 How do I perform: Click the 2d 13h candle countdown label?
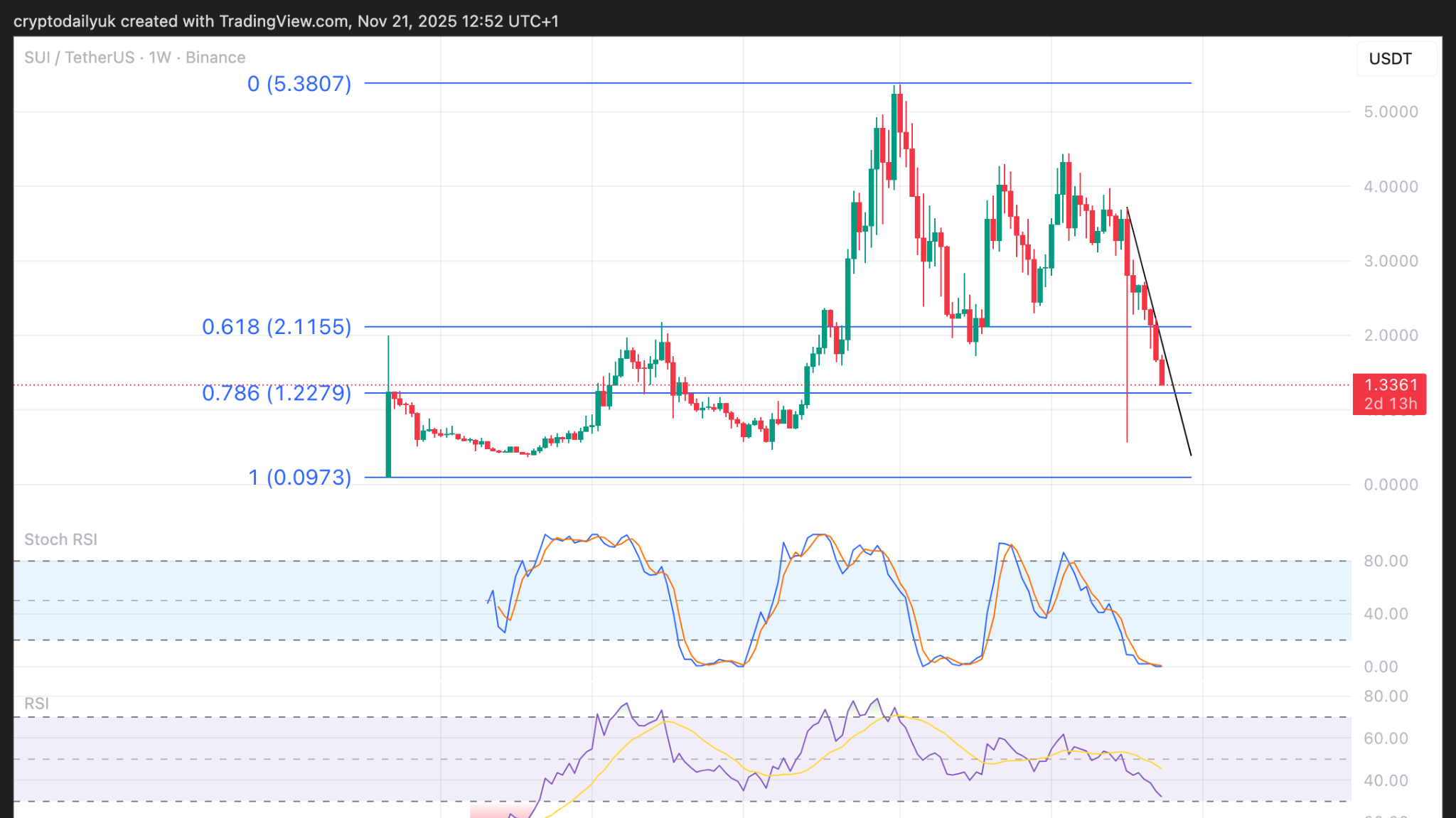[x=1390, y=404]
